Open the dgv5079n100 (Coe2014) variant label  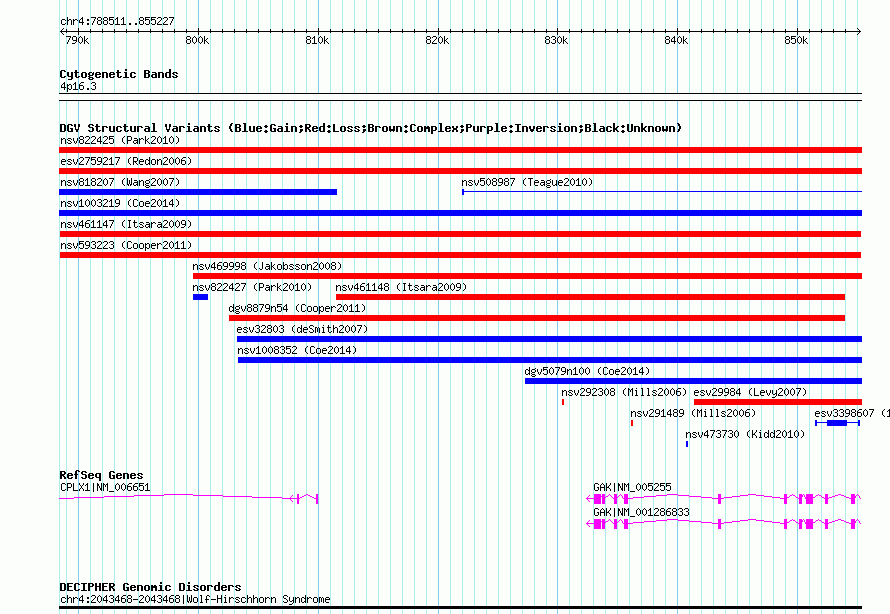point(587,371)
